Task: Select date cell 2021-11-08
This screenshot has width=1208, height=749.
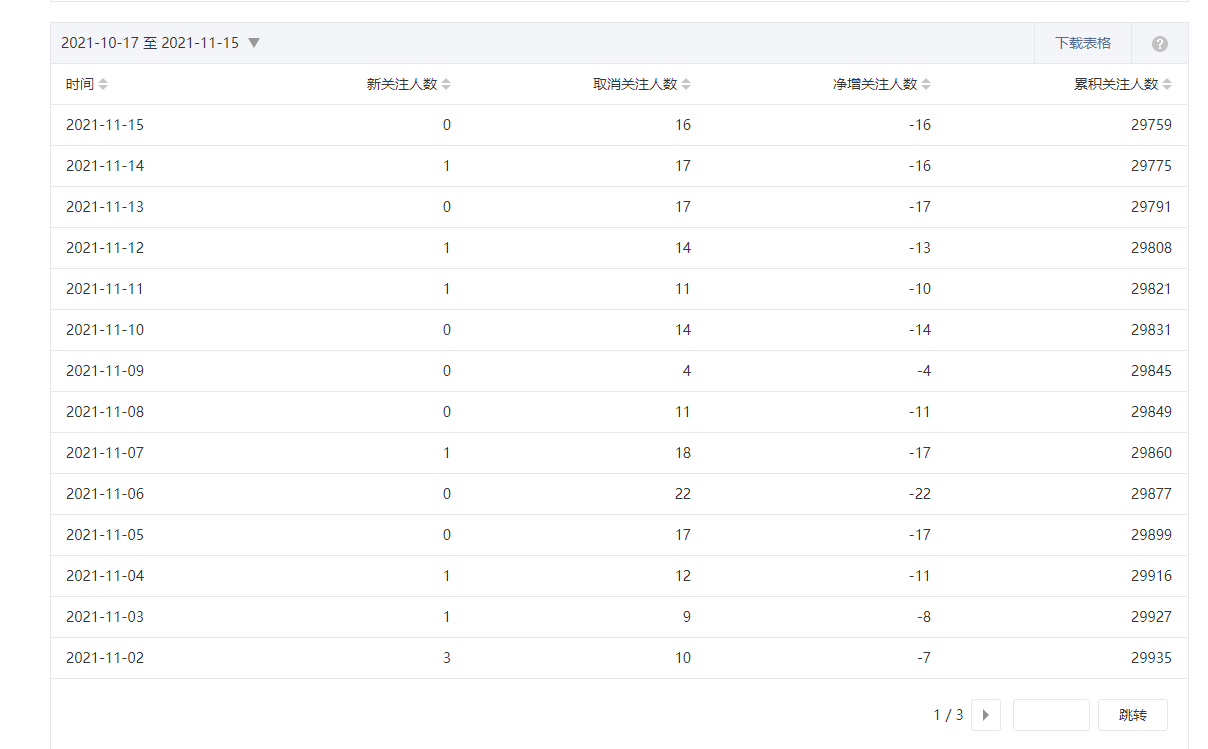Action: point(105,412)
